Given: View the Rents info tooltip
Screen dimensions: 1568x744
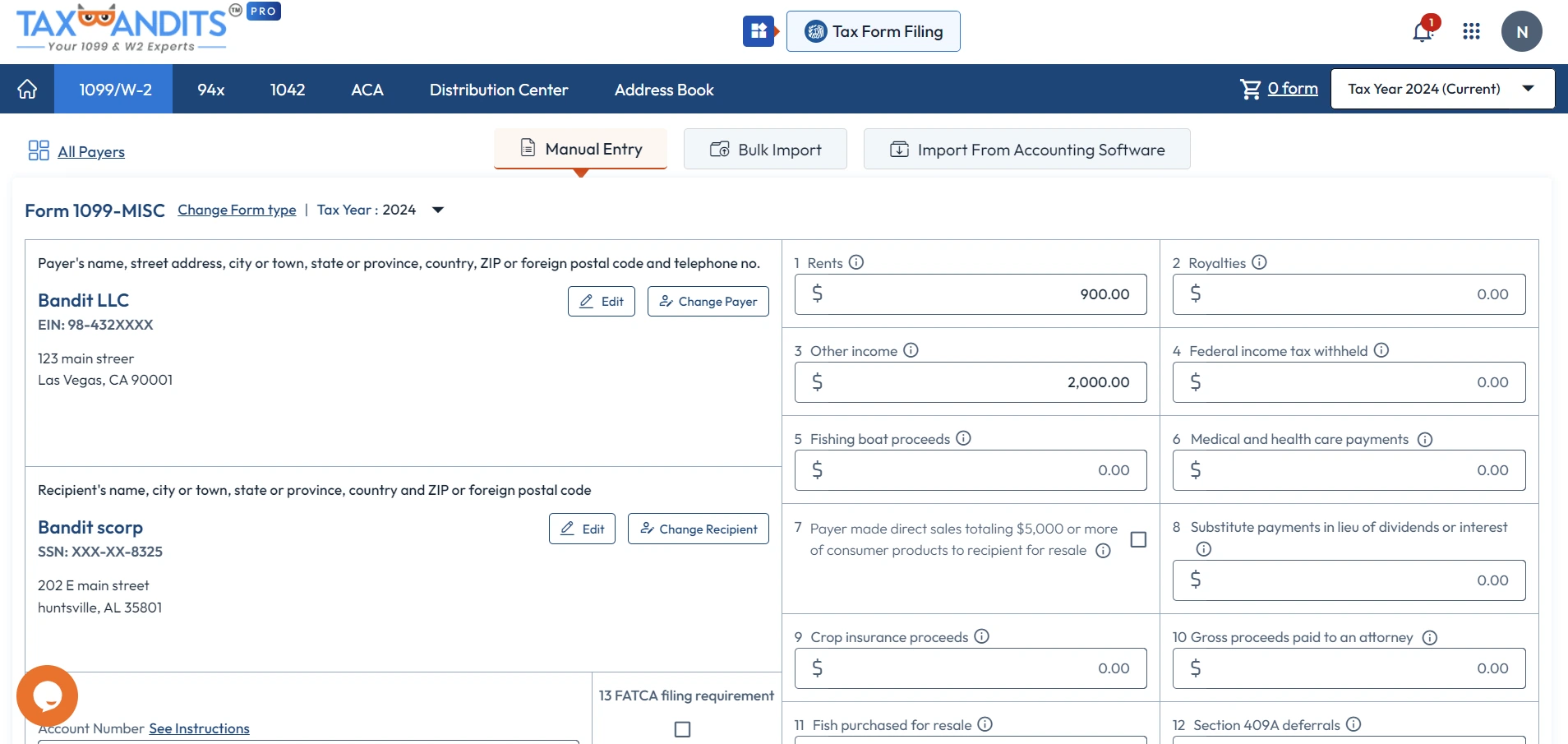Looking at the screenshot, I should tap(856, 262).
